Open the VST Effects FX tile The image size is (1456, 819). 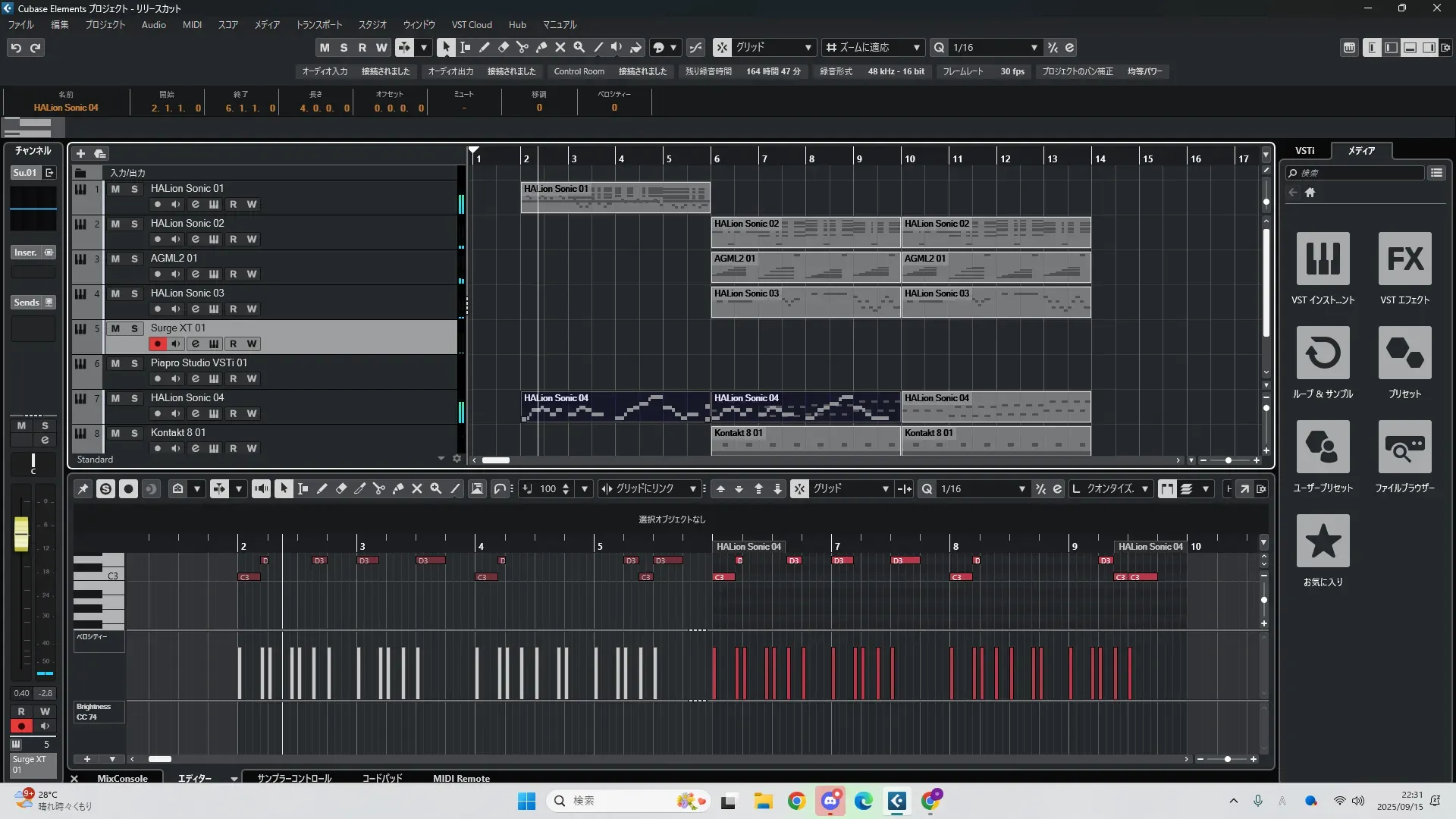click(1404, 259)
